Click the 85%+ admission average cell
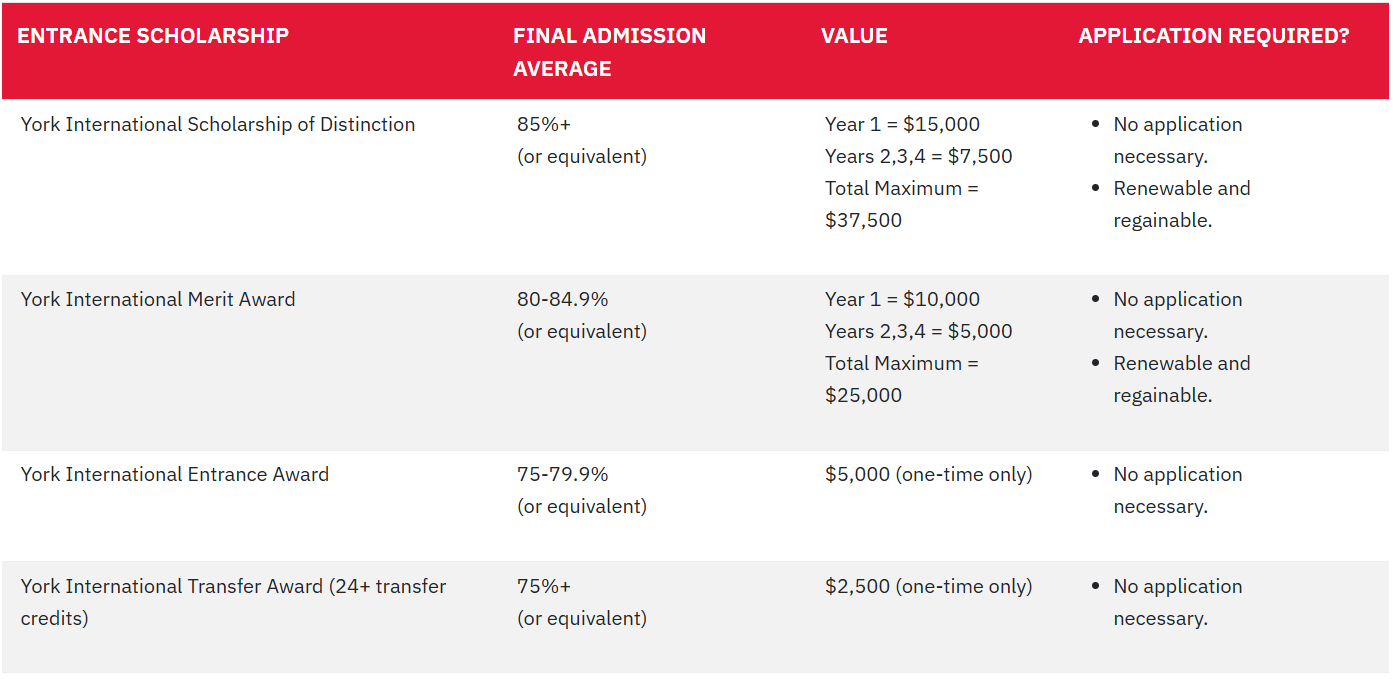The width and height of the screenshot is (1393, 679). (581, 140)
